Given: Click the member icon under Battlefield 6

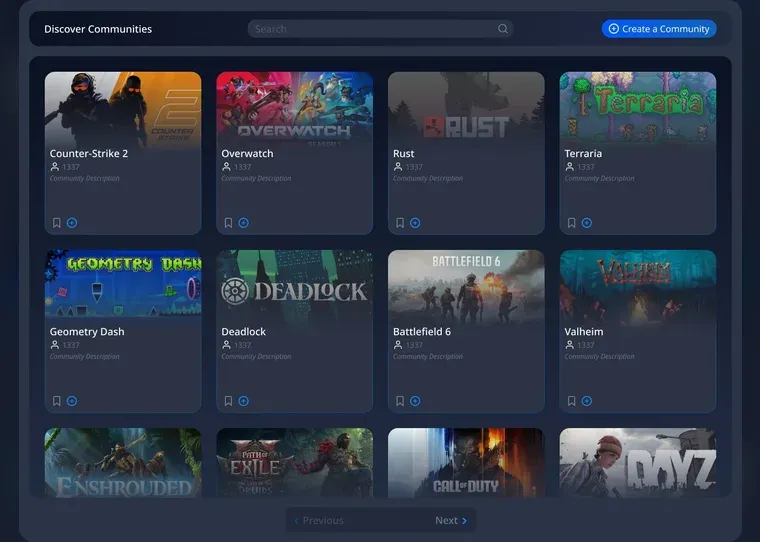Looking at the screenshot, I should (397, 345).
